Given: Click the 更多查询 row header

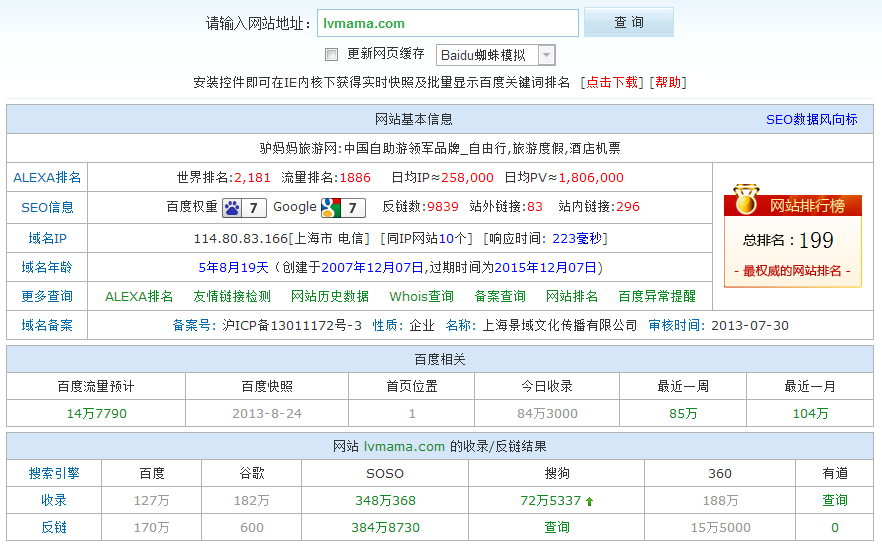Looking at the screenshot, I should pos(47,296).
